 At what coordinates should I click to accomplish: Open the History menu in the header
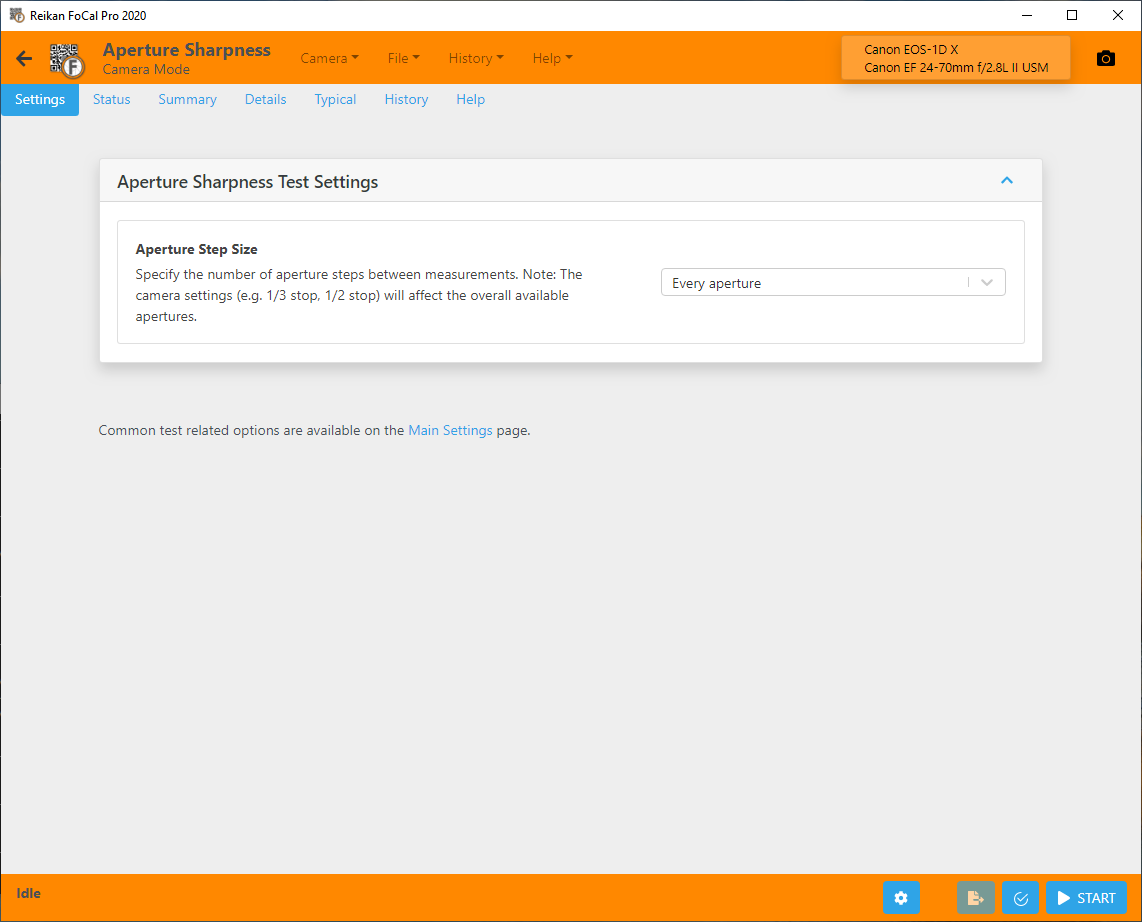(475, 59)
